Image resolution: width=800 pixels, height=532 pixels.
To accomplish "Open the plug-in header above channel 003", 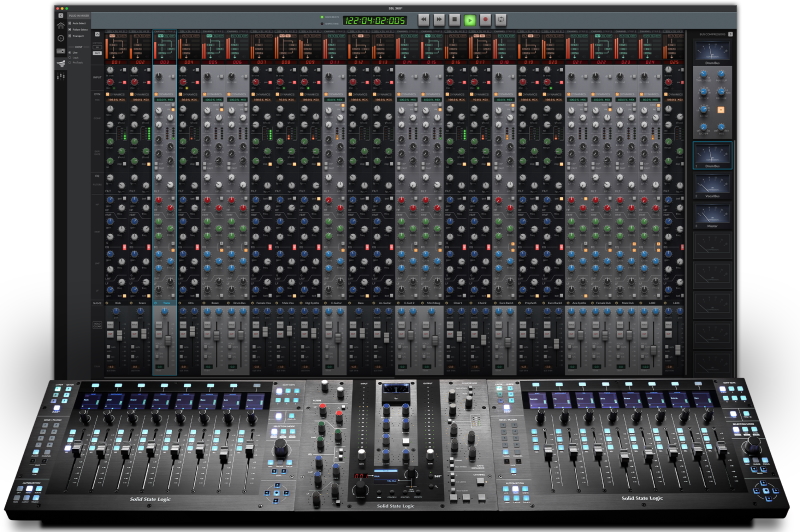I will (x=164, y=32).
